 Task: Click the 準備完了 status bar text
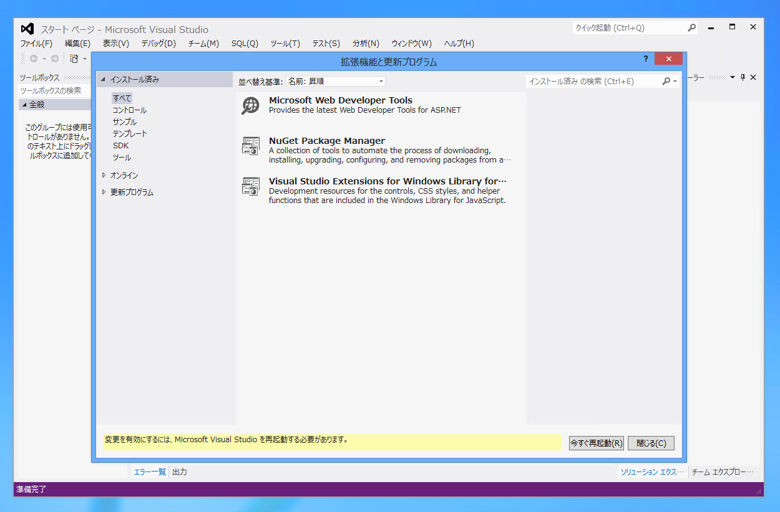(x=31, y=489)
